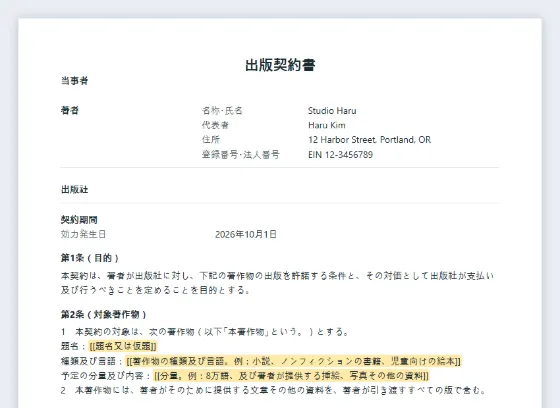Click the 出版社 section heading

click(x=74, y=189)
